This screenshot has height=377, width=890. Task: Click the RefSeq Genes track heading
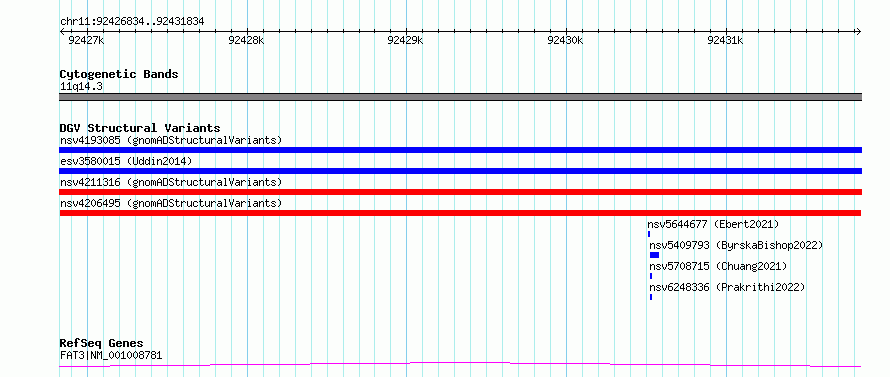(x=101, y=344)
